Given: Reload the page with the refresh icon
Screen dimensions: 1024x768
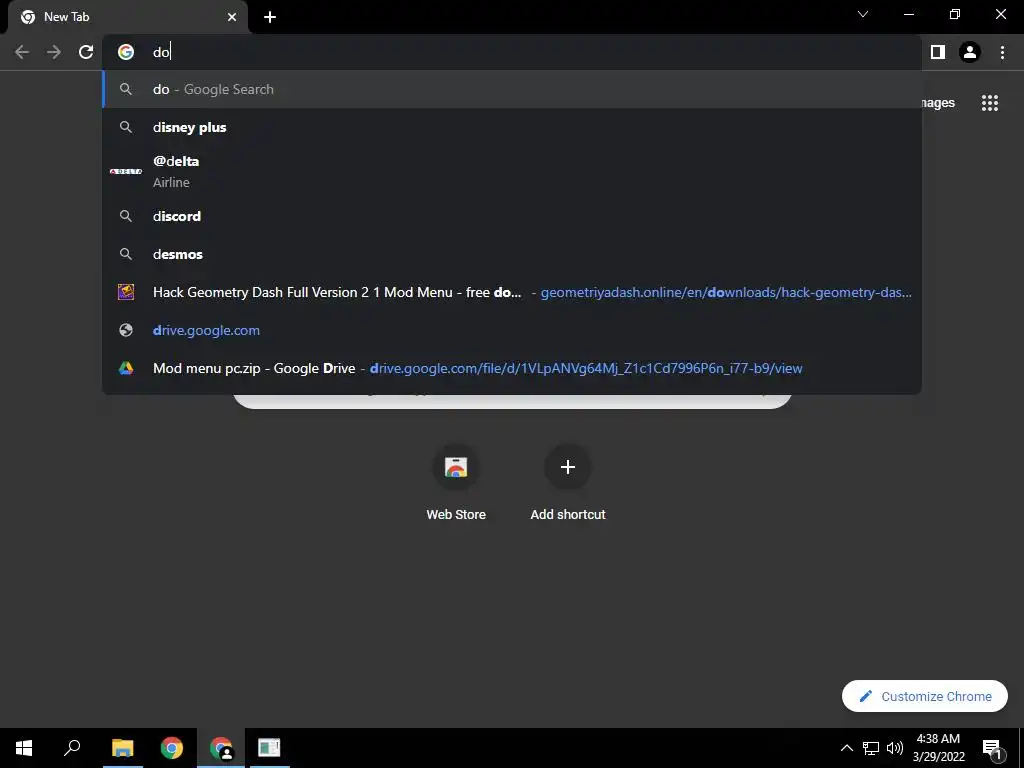Looking at the screenshot, I should point(86,52).
